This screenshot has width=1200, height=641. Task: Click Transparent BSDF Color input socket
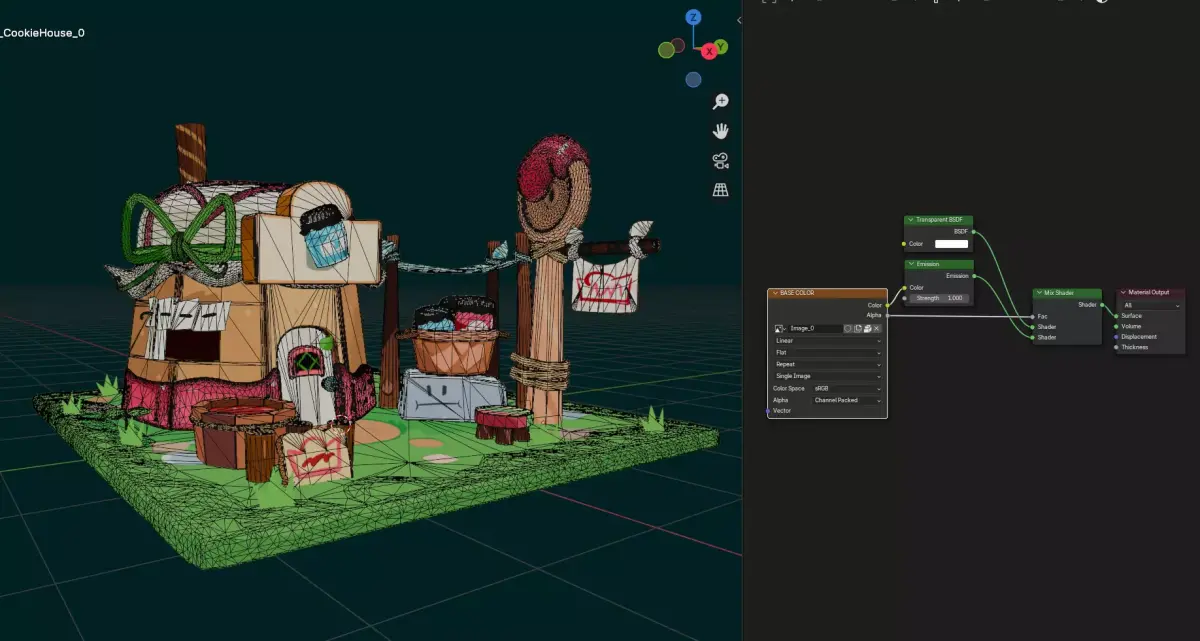pos(904,244)
